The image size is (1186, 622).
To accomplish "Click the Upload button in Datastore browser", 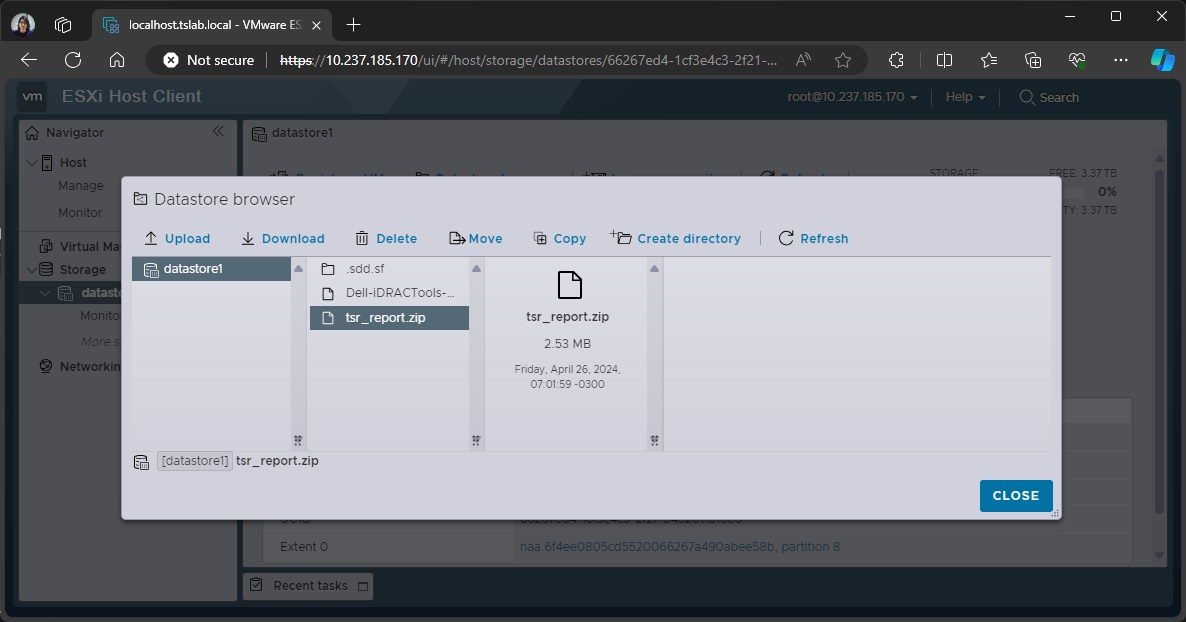I will [177, 238].
